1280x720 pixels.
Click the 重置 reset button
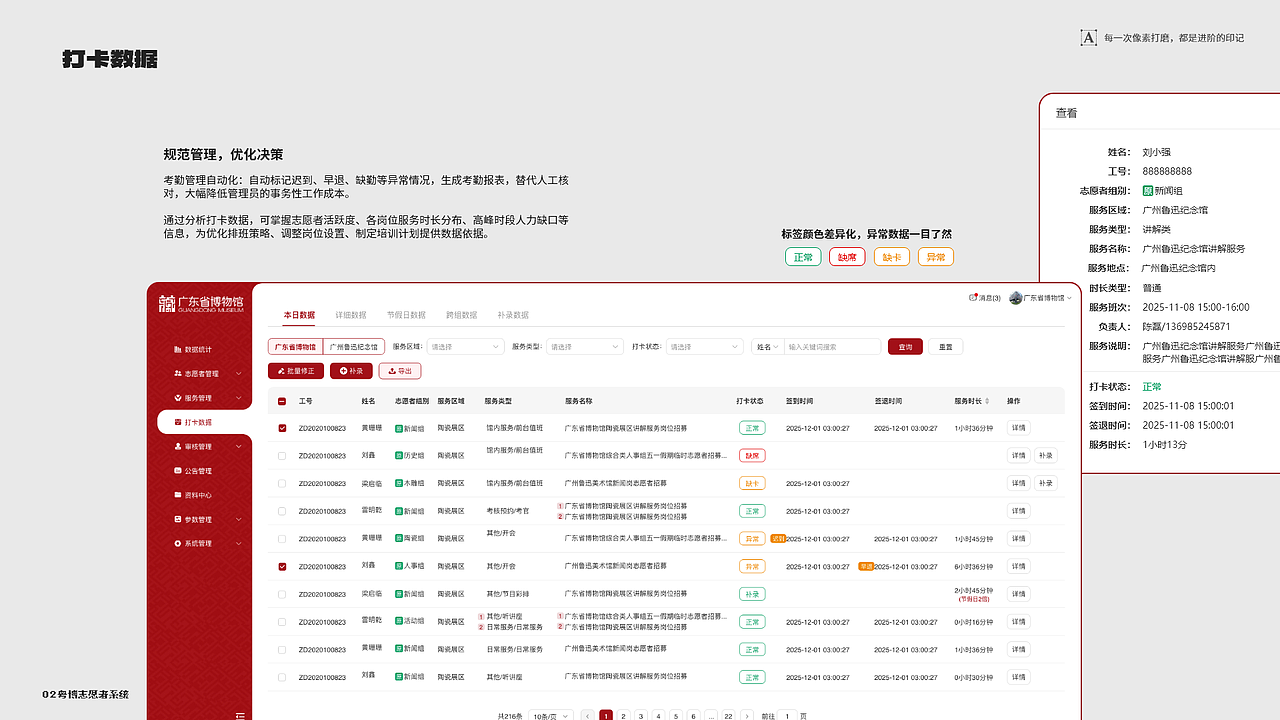pos(946,347)
